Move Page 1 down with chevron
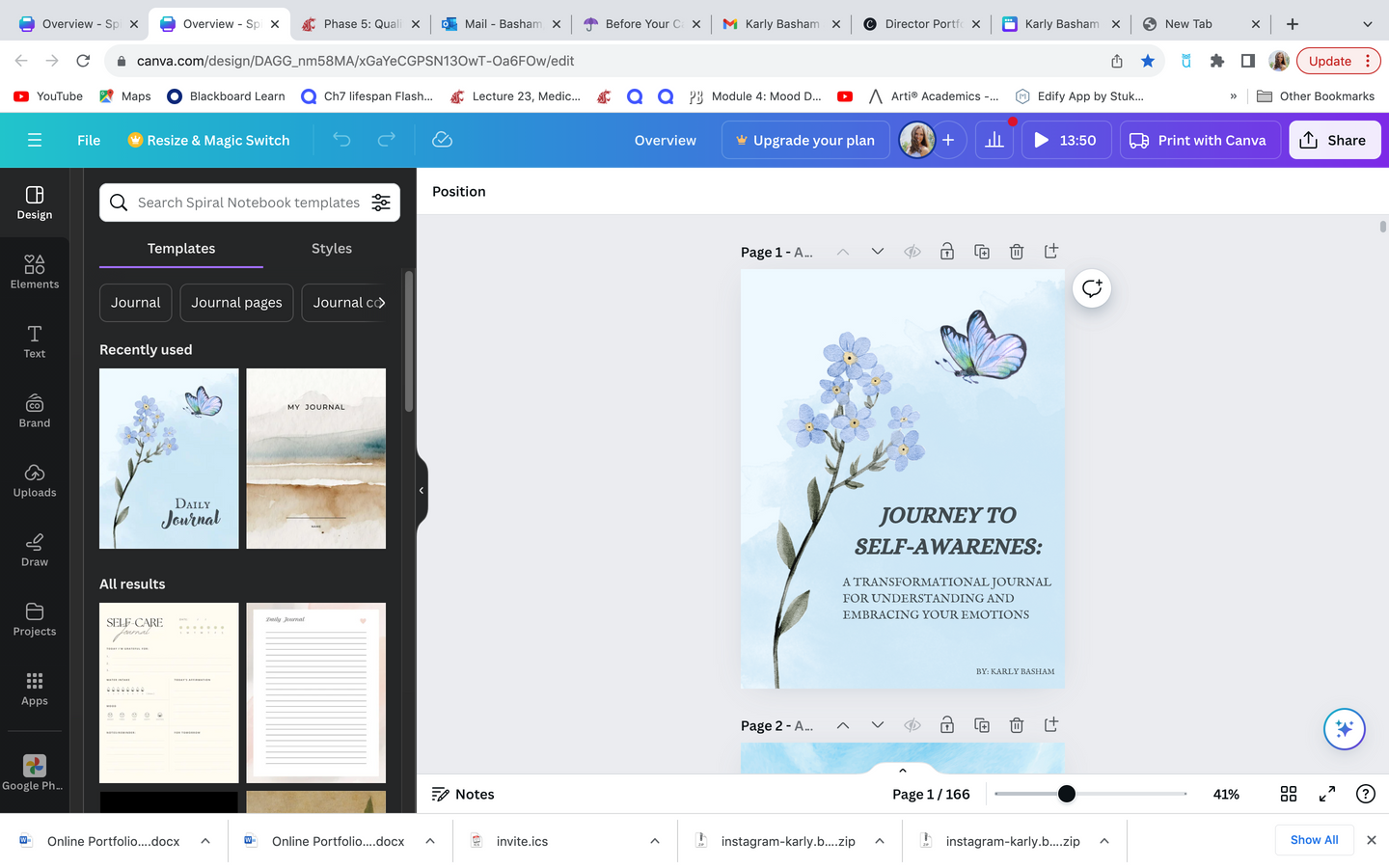This screenshot has height=868, width=1389. pos(878,252)
